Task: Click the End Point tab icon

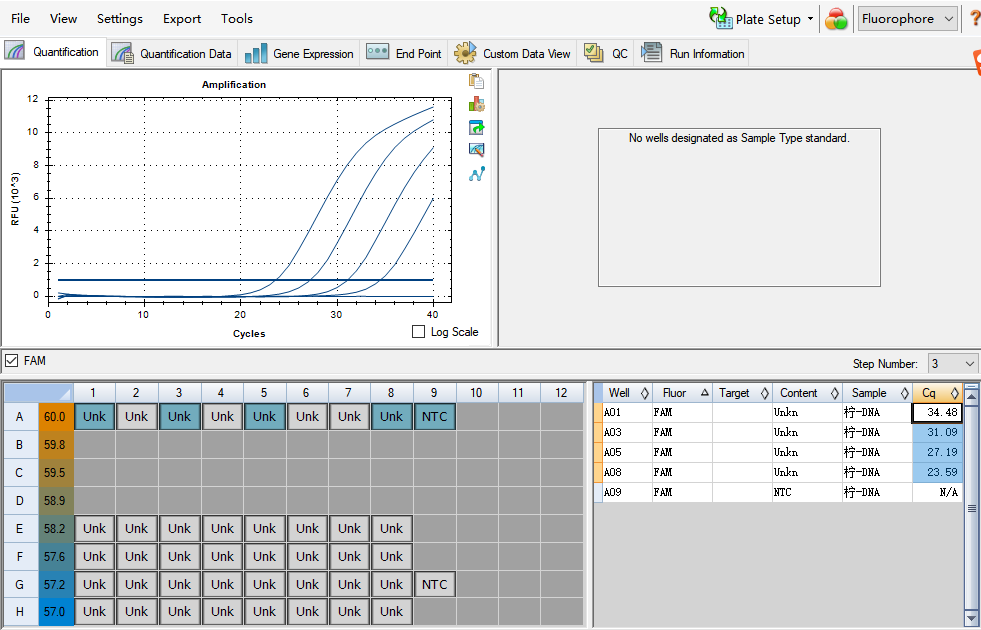Action: click(x=377, y=51)
